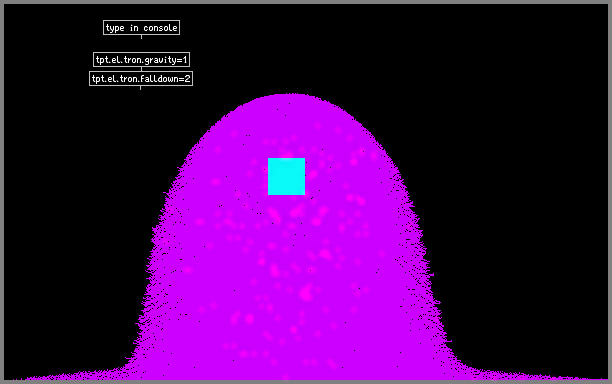The width and height of the screenshot is (612, 384).
Task: Click the "type in console" sign
Action: (x=141, y=28)
